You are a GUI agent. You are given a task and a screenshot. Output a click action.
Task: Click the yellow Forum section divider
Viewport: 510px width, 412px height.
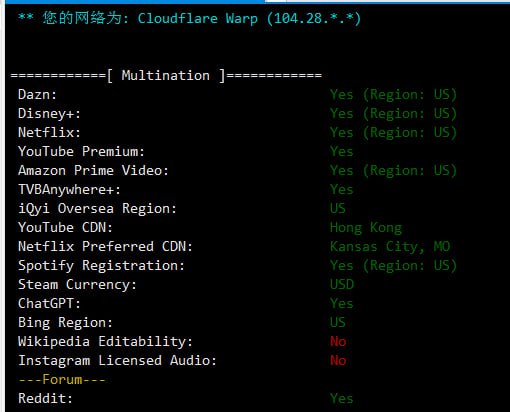coord(62,380)
